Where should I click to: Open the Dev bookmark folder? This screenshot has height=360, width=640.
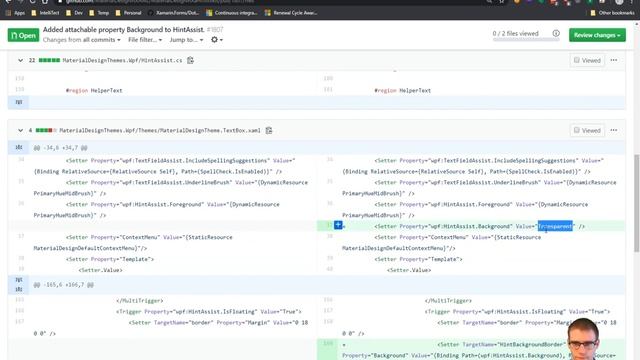tap(74, 13)
